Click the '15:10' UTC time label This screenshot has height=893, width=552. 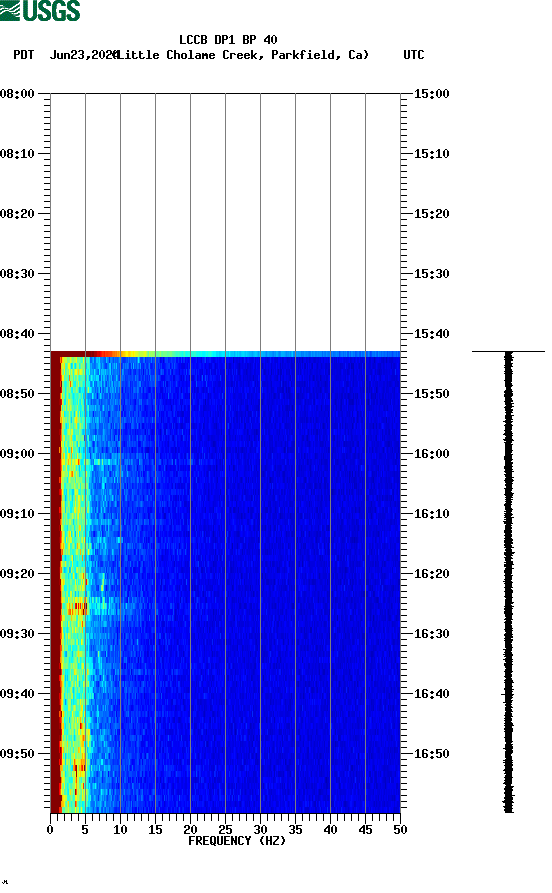[431, 154]
